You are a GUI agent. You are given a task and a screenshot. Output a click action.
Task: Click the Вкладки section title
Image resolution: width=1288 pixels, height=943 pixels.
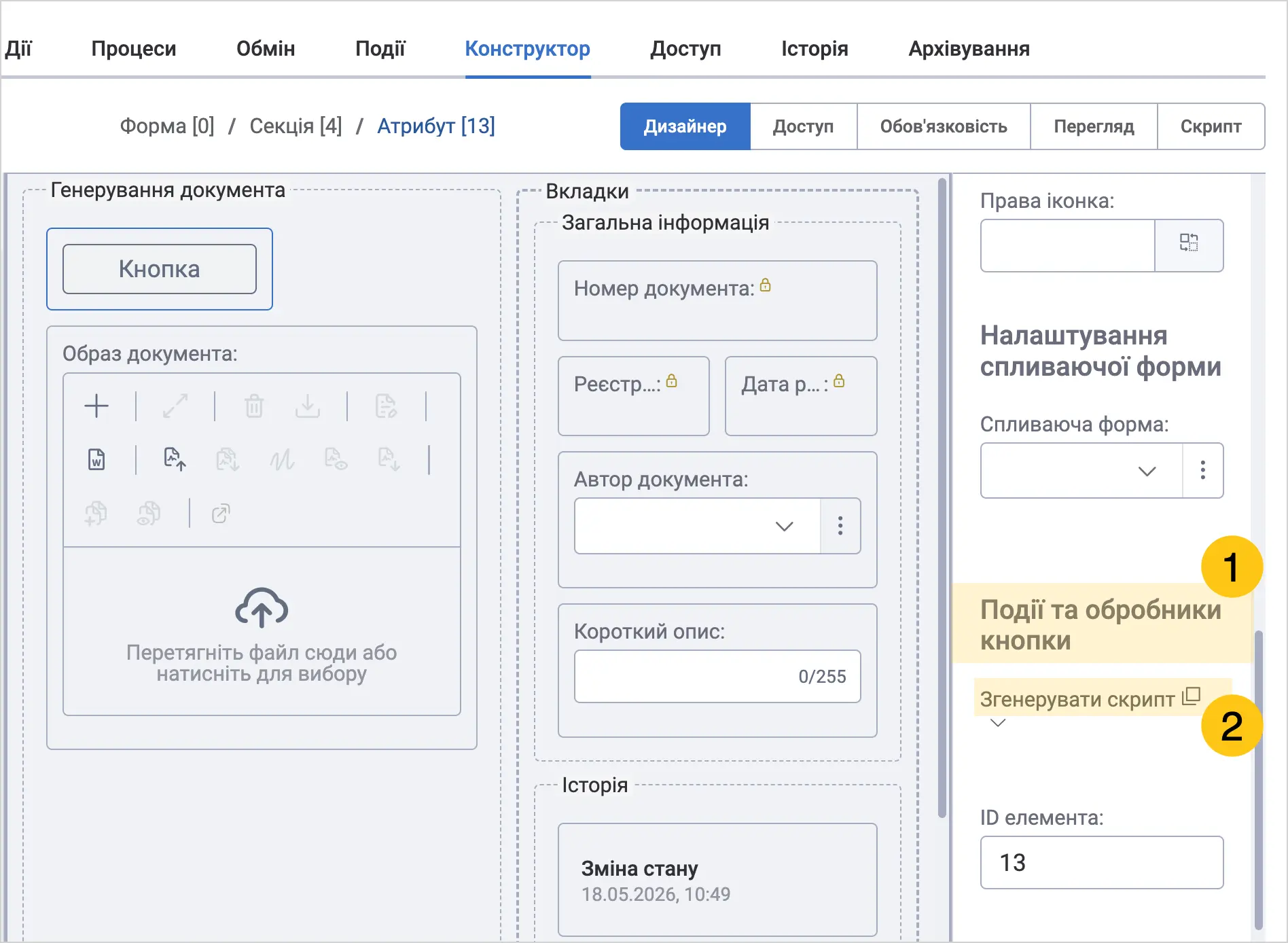[588, 192]
